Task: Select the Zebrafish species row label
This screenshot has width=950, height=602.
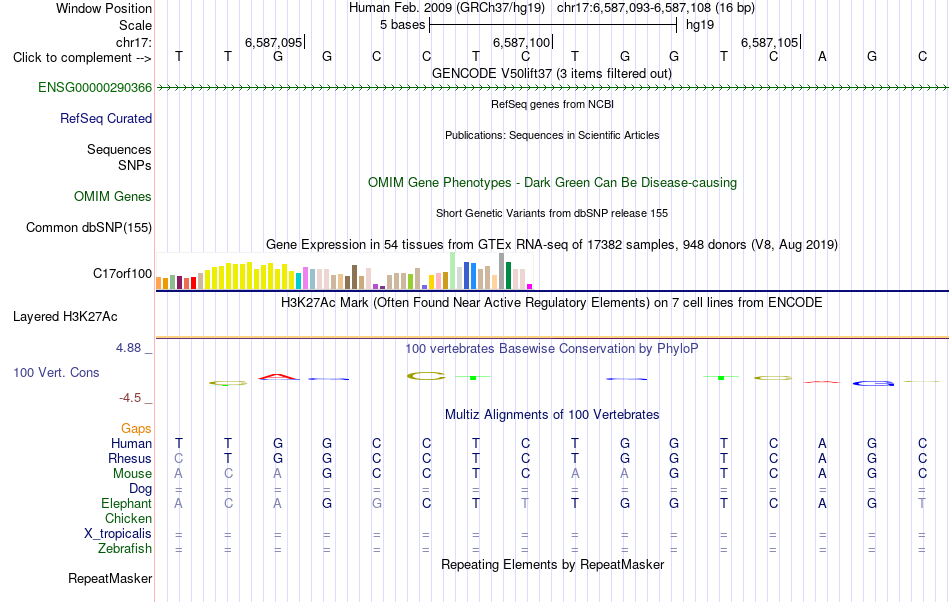Action: (x=125, y=549)
